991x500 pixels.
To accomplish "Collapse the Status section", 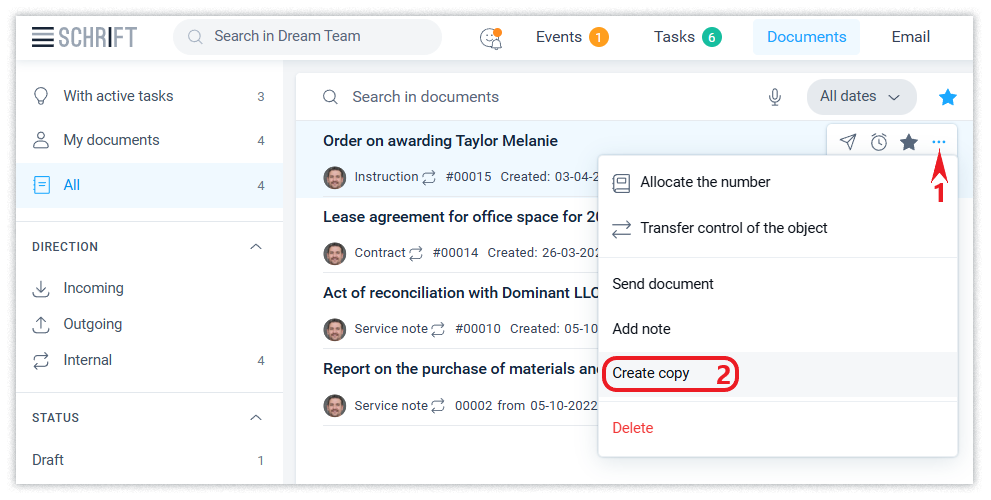I will [x=256, y=418].
